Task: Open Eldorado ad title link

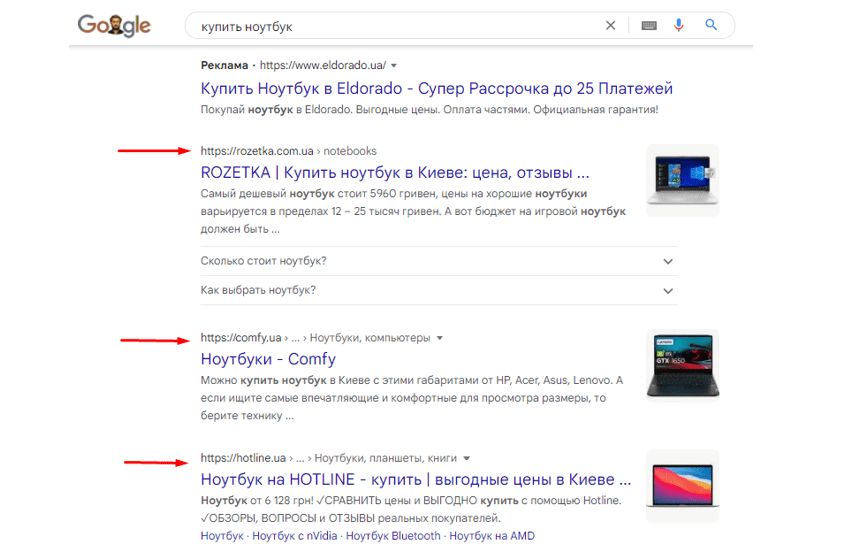Action: (x=436, y=88)
